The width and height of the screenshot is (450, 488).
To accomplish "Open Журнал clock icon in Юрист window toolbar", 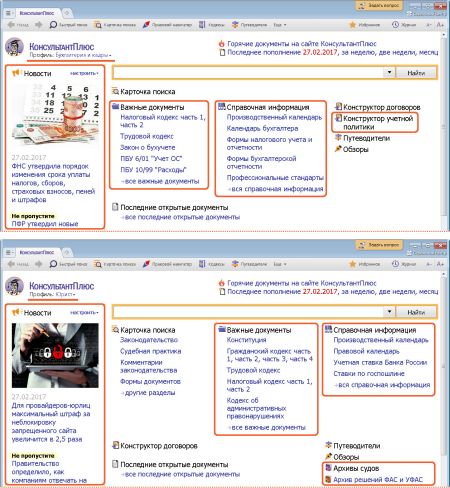I will (x=395, y=264).
